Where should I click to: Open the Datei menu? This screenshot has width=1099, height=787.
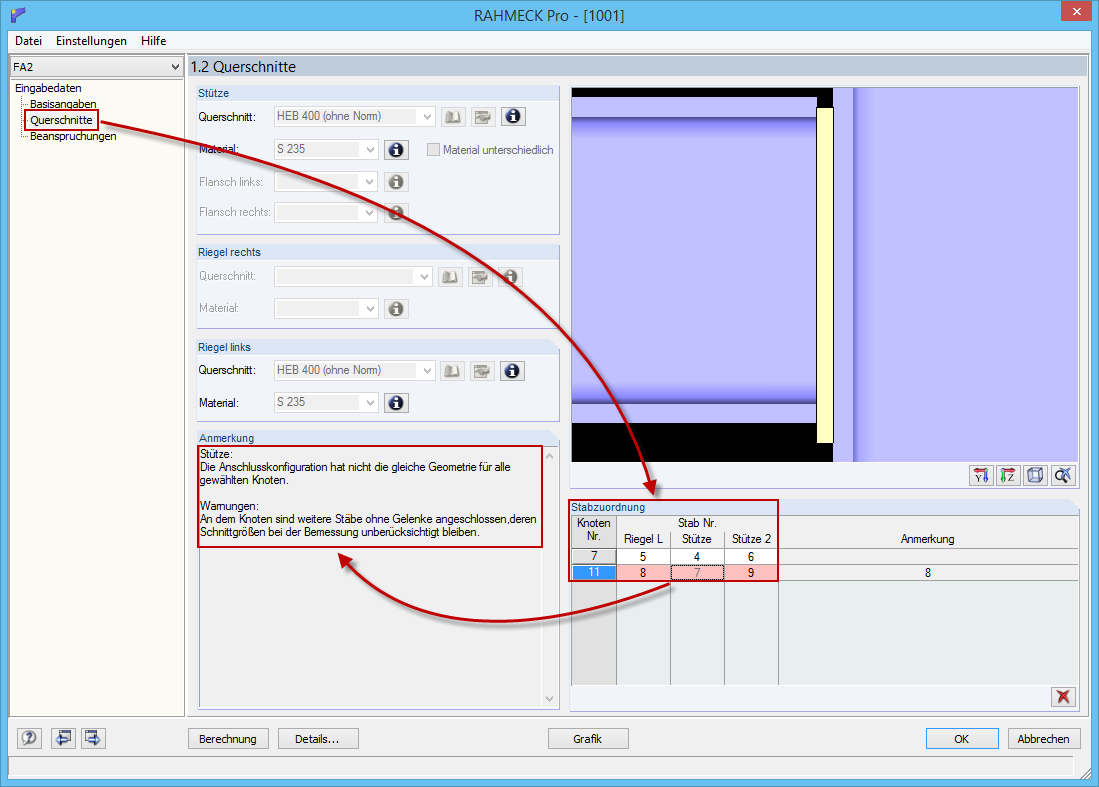click(27, 41)
